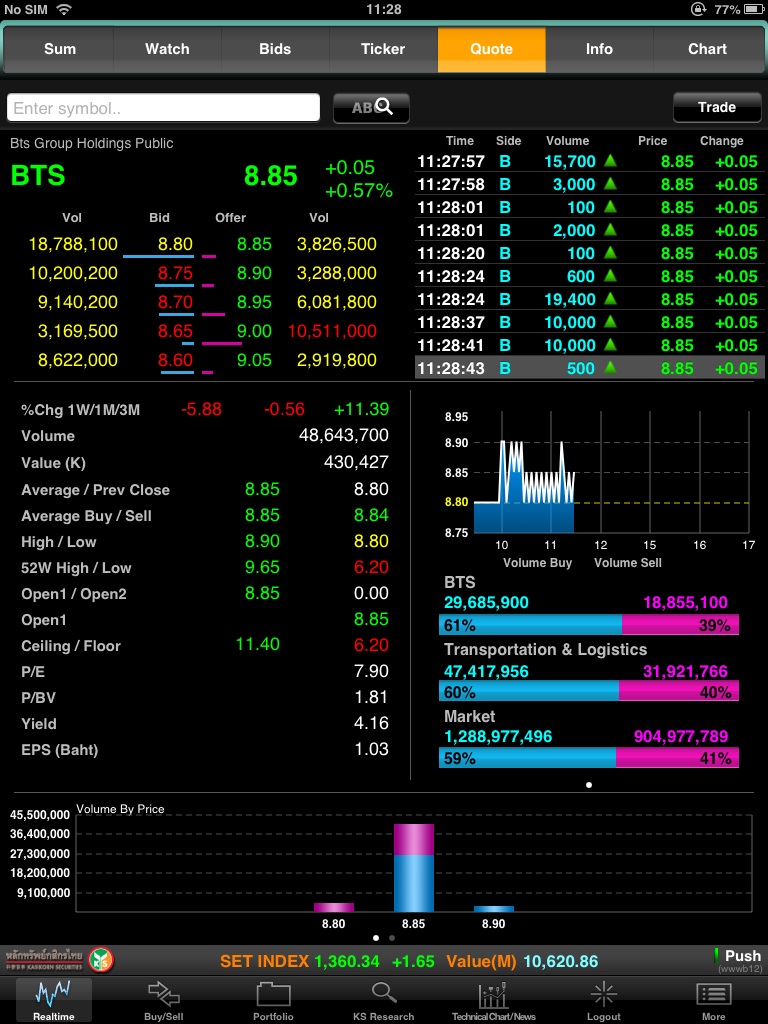Tap green up arrow on 11:27:57 trade
This screenshot has width=768, height=1024.
tap(610, 161)
